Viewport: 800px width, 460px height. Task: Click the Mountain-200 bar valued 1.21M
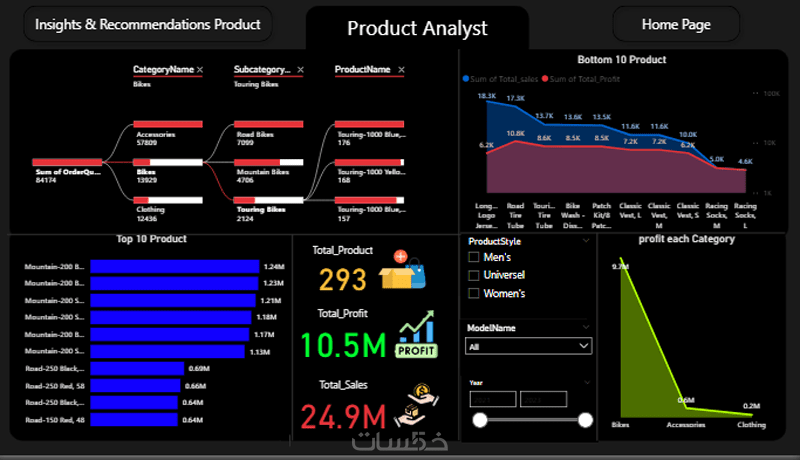point(173,300)
